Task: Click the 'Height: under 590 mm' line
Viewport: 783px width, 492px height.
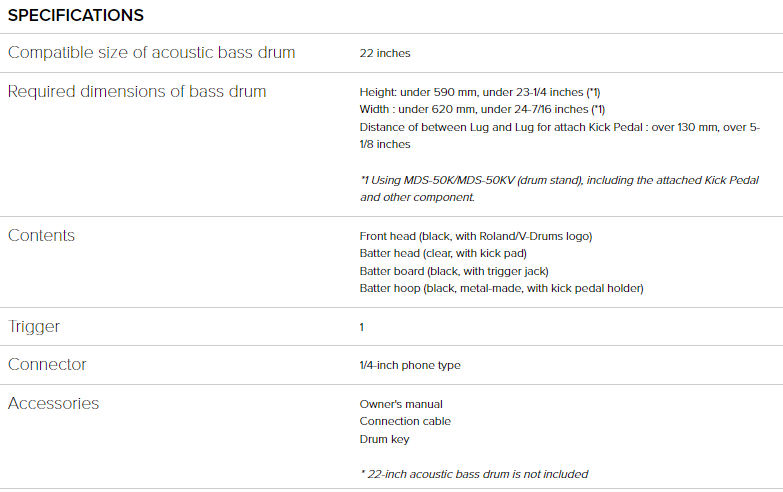Action: 479,92
